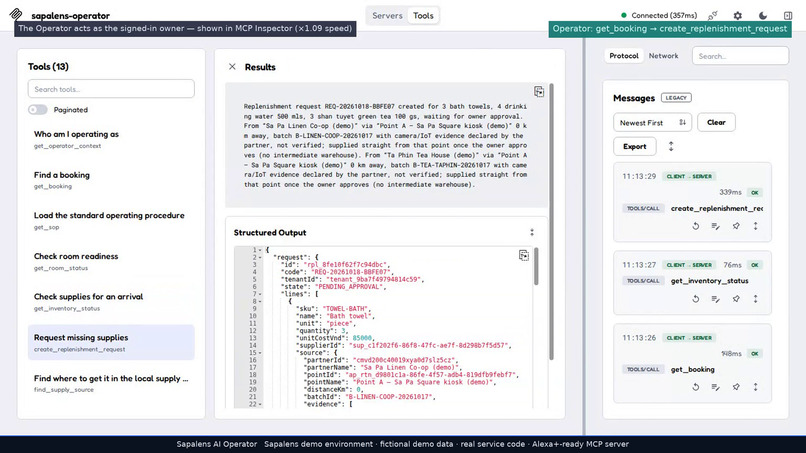This screenshot has height=453, width=806.
Task: Click the "PENDING_APPROVAL" state value
Action: (349, 287)
